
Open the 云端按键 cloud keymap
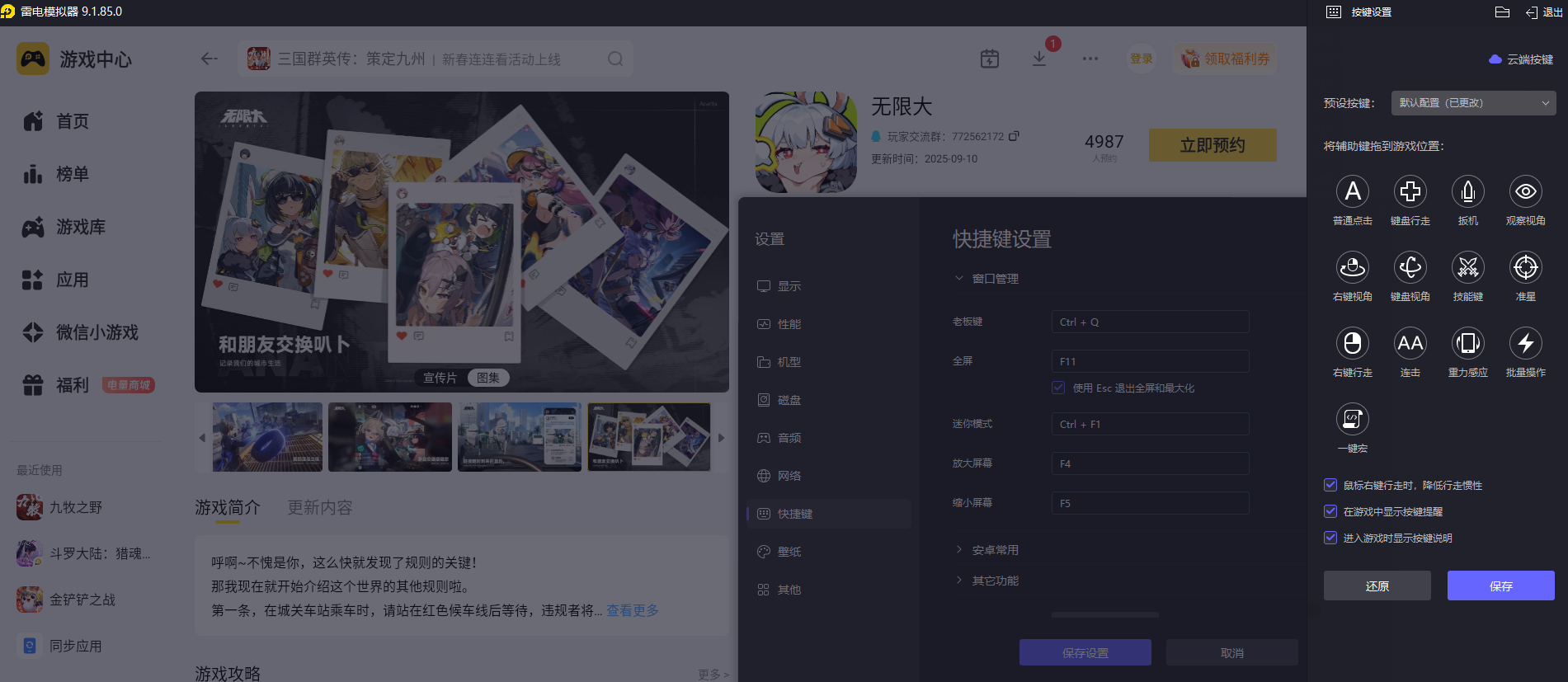click(1521, 59)
